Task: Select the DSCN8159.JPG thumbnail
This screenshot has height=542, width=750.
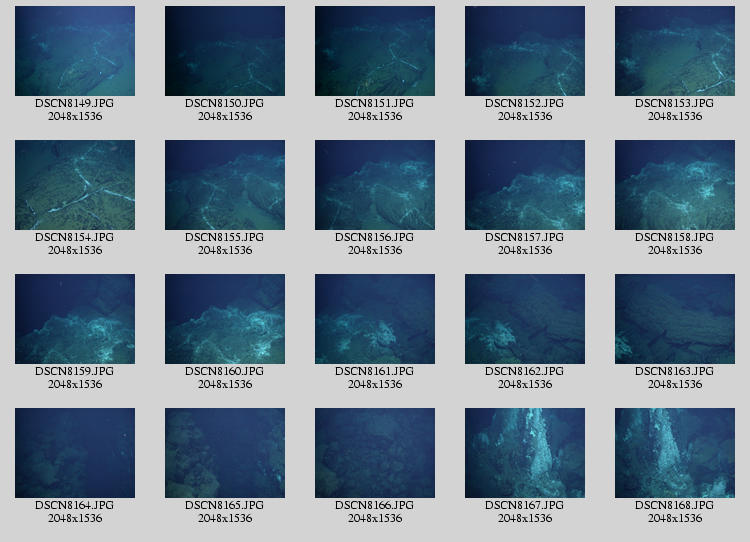Action: 75,319
